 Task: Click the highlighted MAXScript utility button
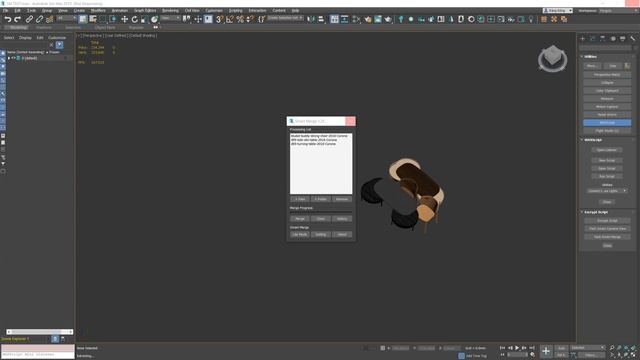607,122
